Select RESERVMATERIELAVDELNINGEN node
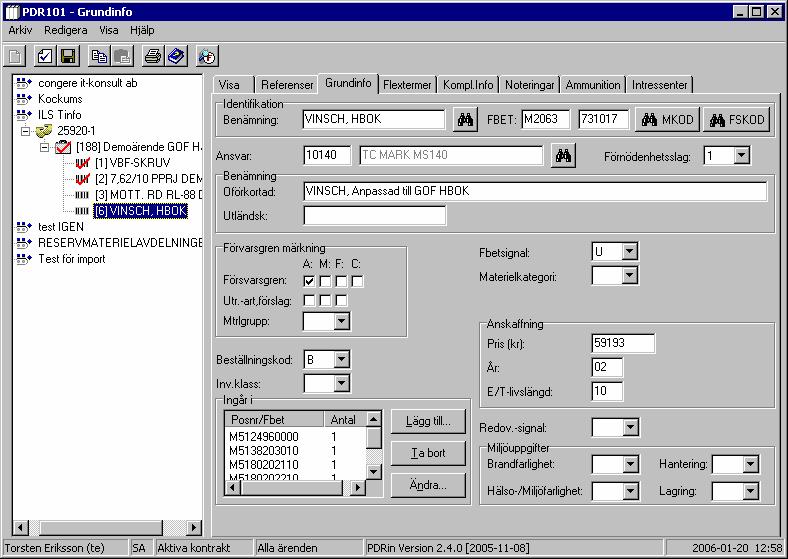Image resolution: width=788 pixels, height=559 pixels. [120, 243]
